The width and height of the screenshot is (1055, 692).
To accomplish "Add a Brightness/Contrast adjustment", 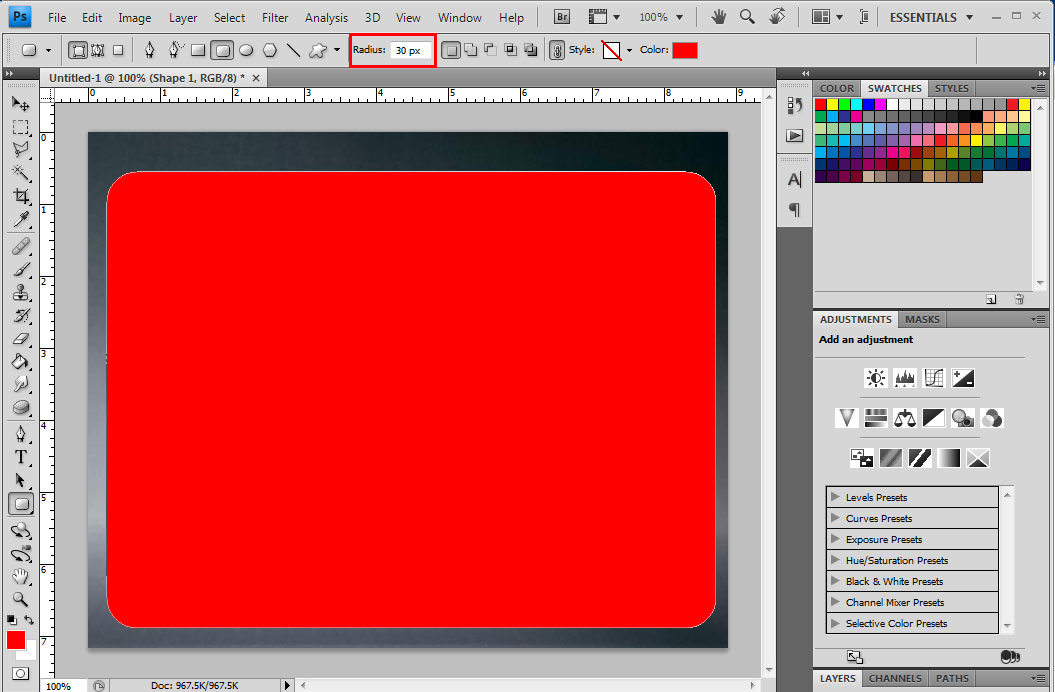I will [875, 378].
